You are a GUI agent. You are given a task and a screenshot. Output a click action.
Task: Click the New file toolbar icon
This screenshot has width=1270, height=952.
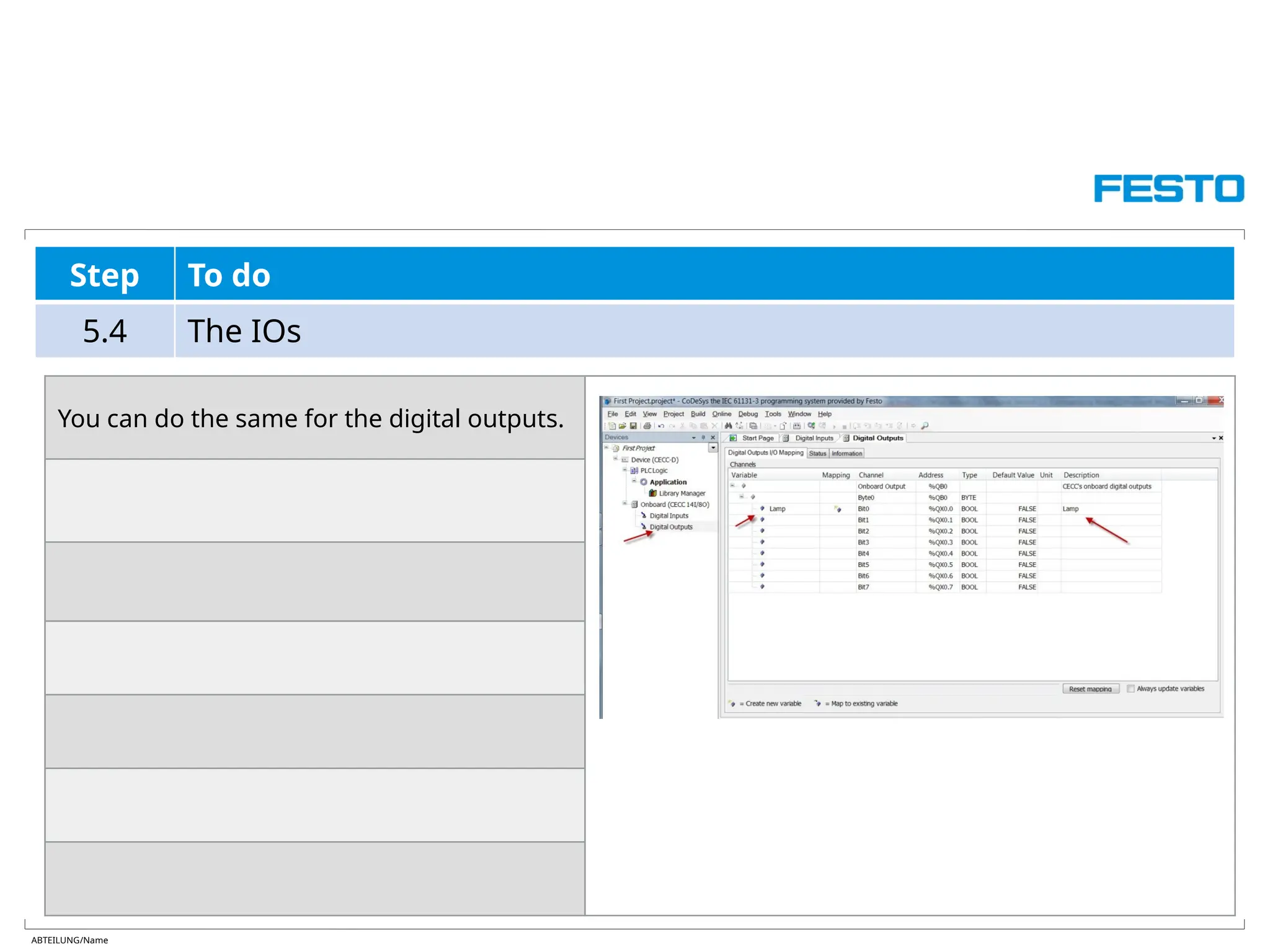[x=612, y=426]
